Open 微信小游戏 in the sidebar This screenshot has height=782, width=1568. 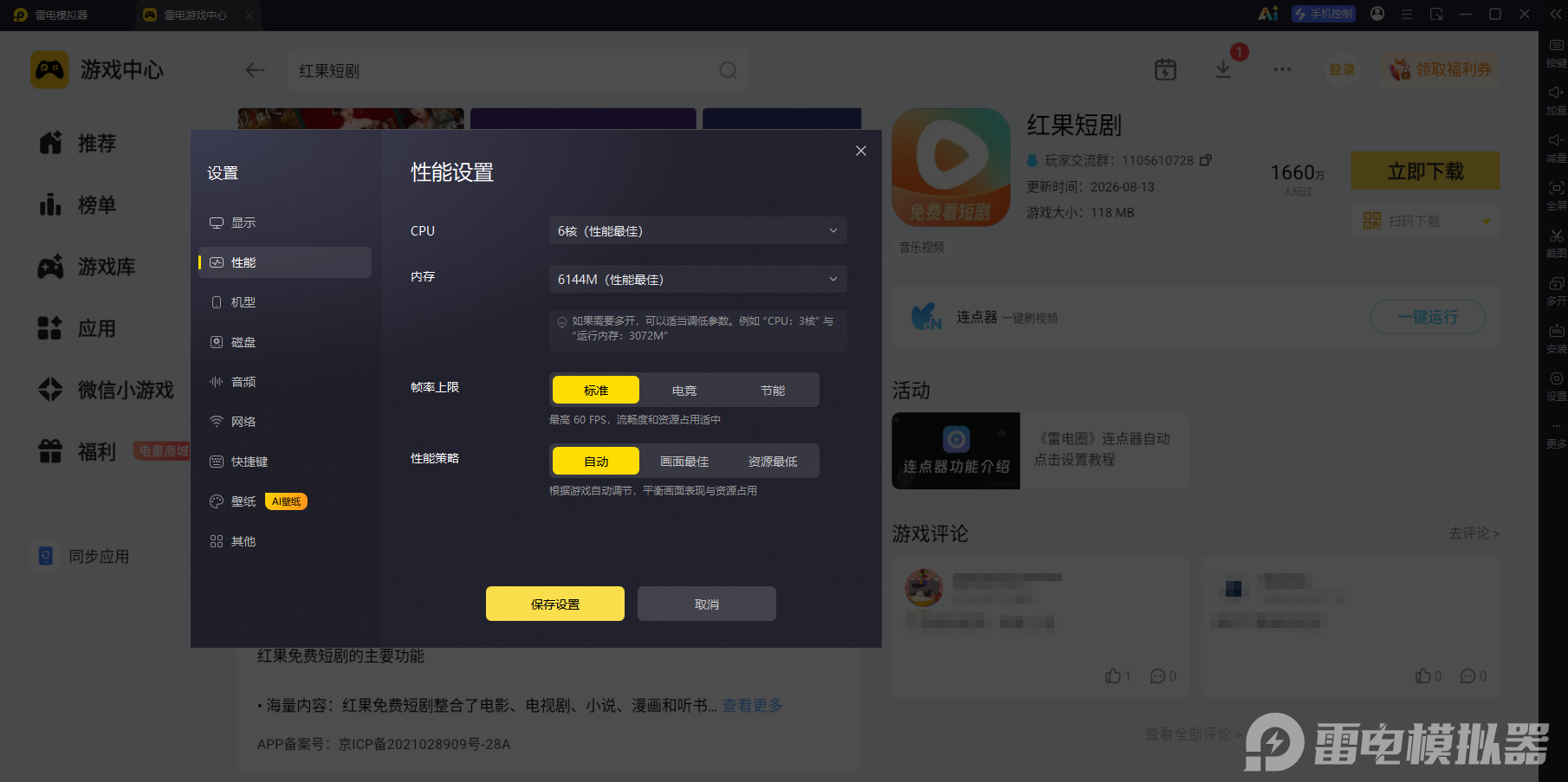106,390
